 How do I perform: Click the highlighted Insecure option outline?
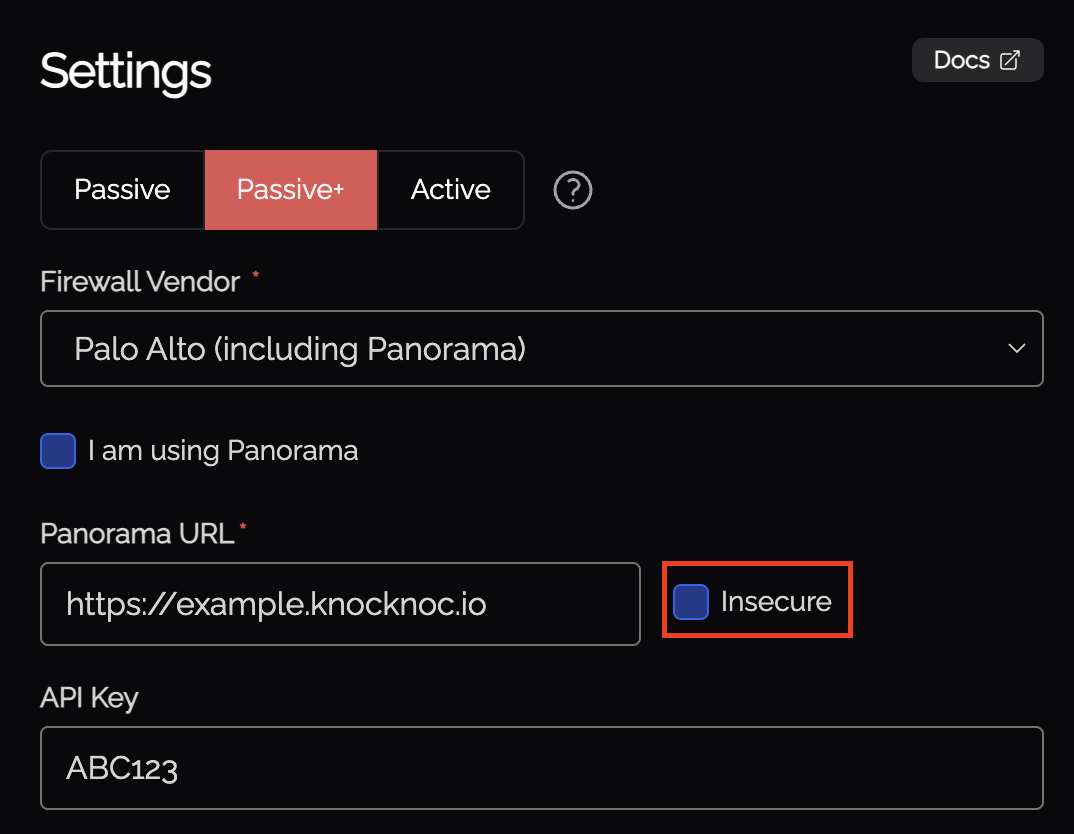(757, 600)
